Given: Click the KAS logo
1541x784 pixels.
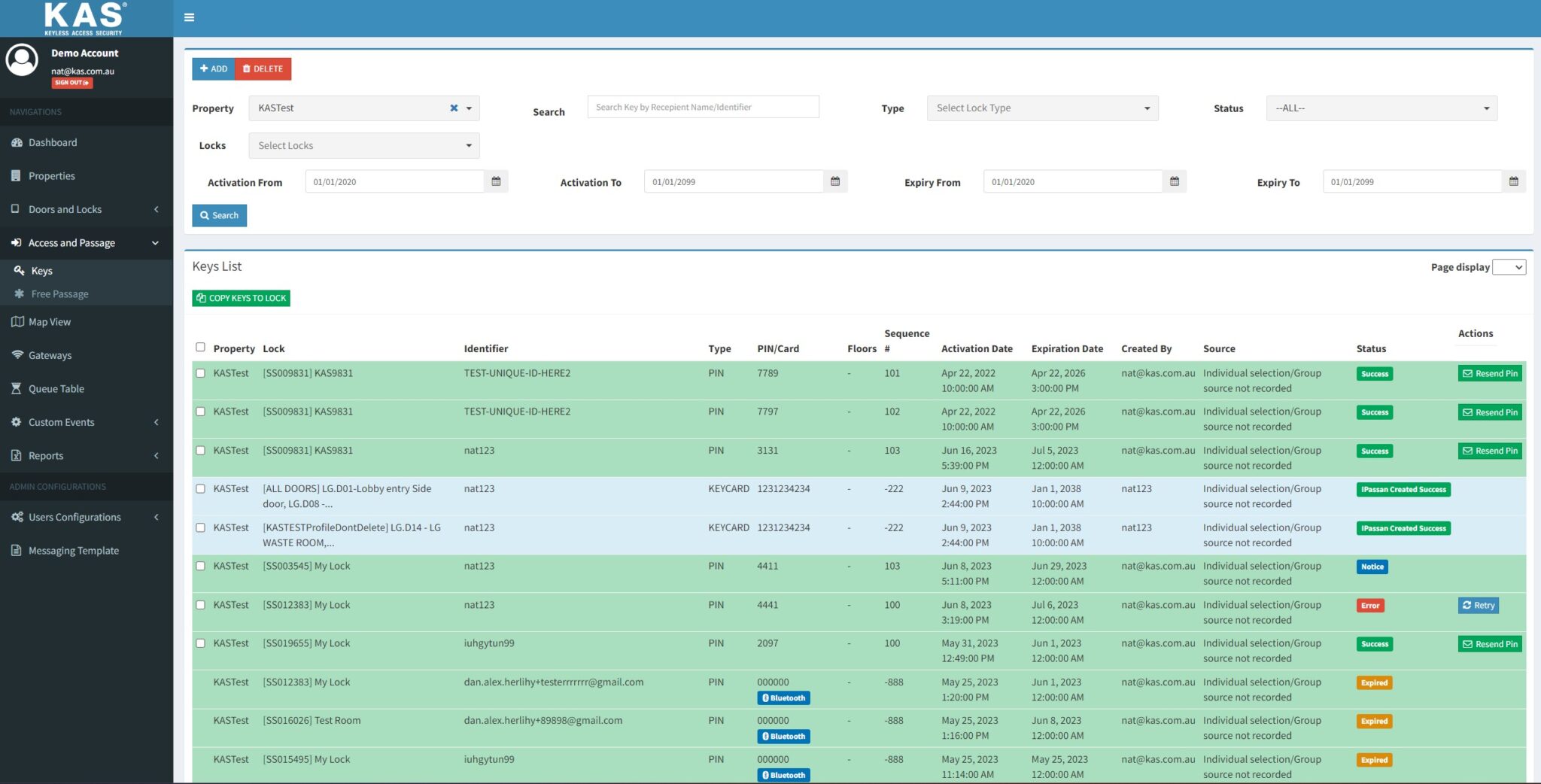Looking at the screenshot, I should click(85, 18).
